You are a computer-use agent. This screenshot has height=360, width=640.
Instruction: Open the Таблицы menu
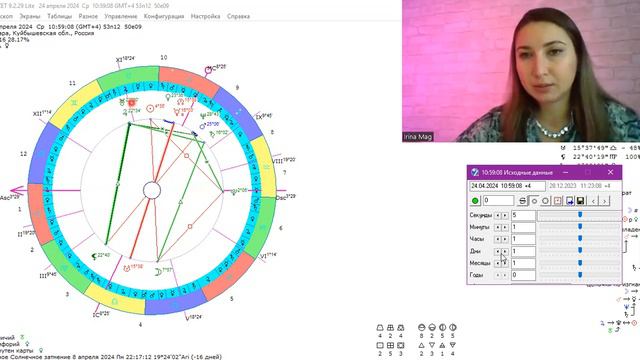(x=60, y=16)
